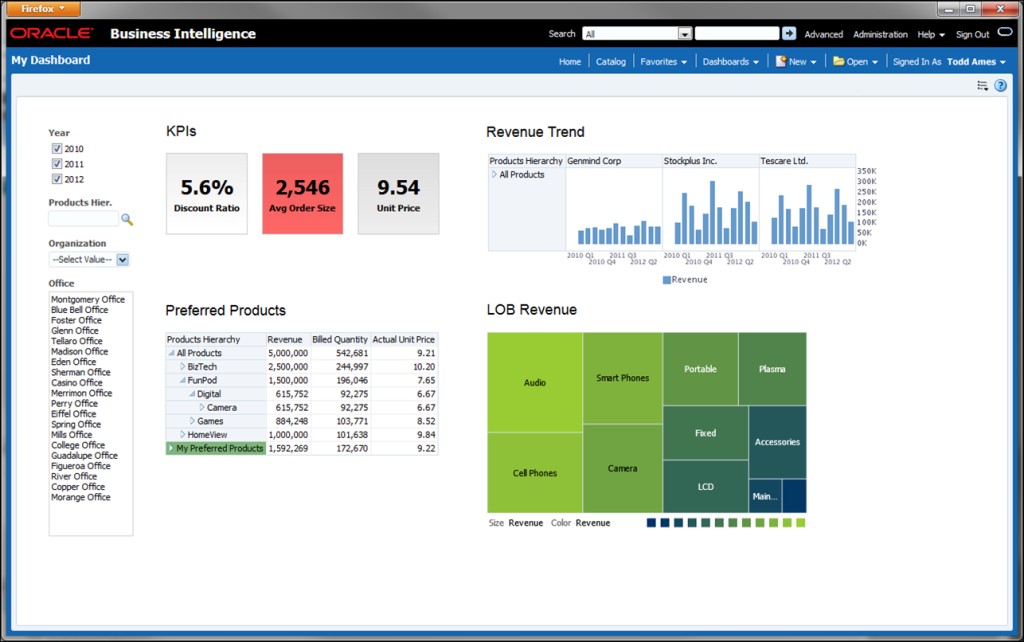Click the Oracle logo
The width and height of the screenshot is (1024, 642).
(x=52, y=33)
